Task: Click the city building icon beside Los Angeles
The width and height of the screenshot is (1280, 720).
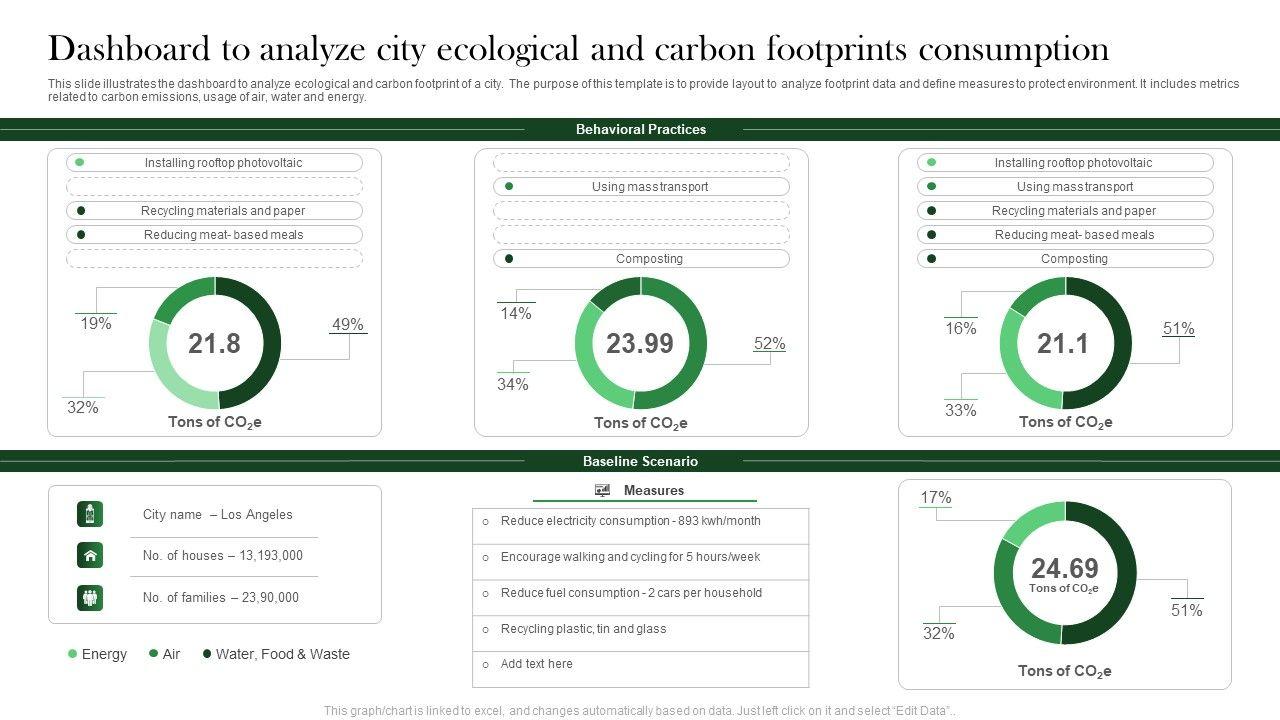Action: 90,514
